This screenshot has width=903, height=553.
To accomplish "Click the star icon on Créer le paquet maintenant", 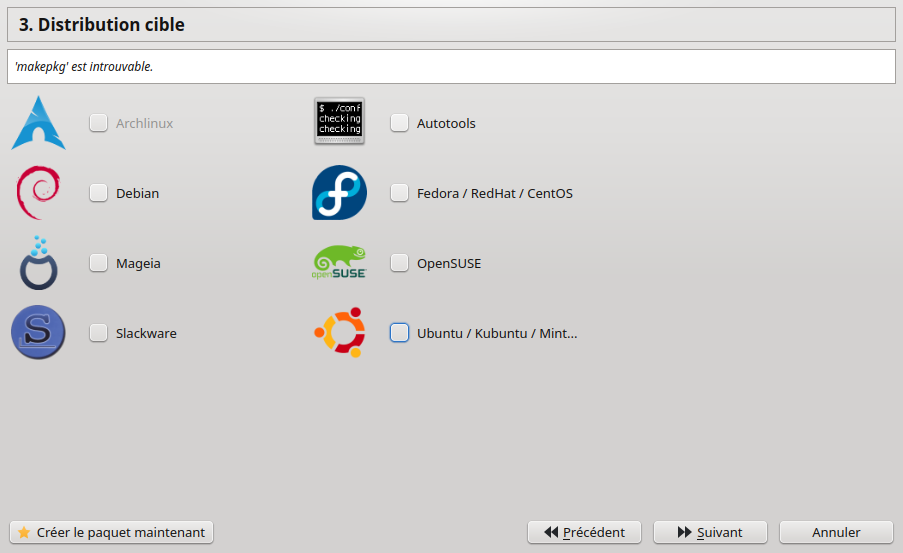I will [x=24, y=532].
